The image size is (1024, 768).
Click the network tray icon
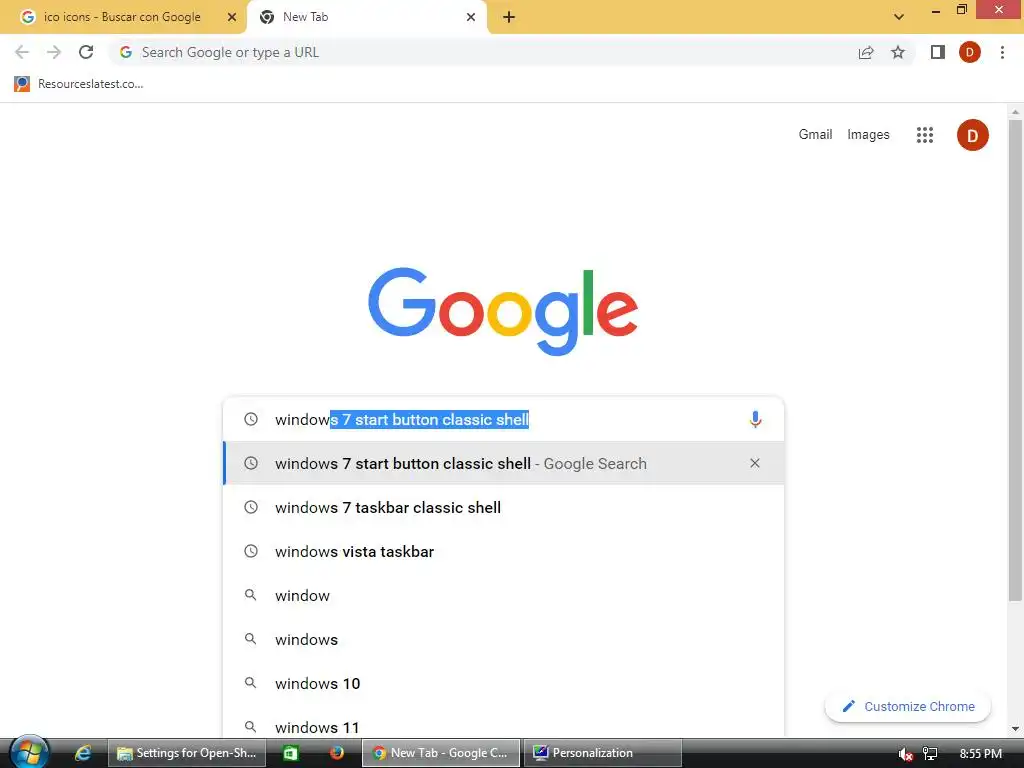click(930, 754)
